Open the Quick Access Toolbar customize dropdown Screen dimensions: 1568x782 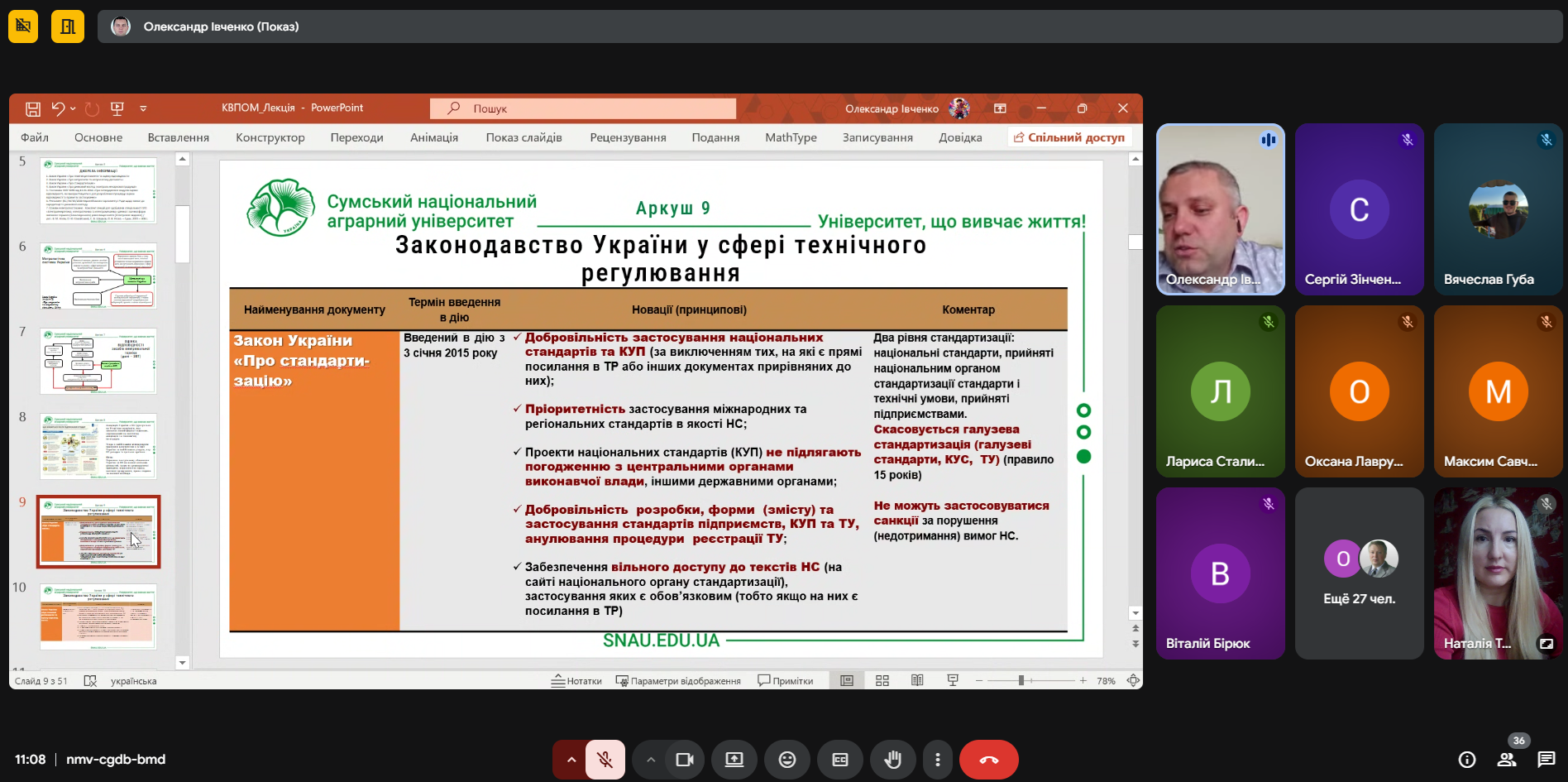pyautogui.click(x=143, y=108)
